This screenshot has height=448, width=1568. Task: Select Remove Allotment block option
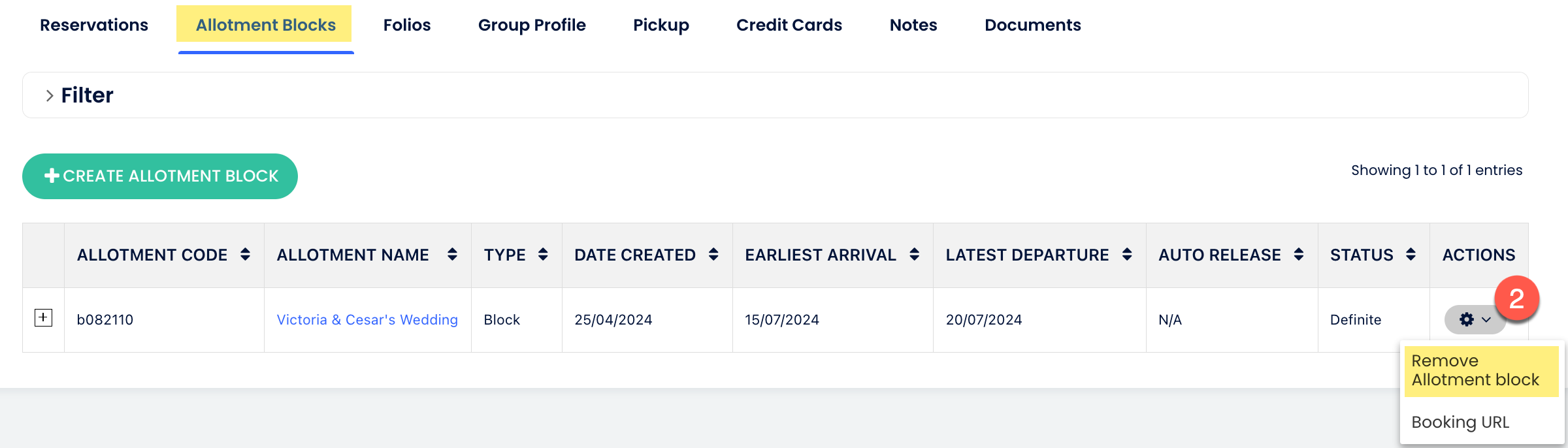(1475, 370)
